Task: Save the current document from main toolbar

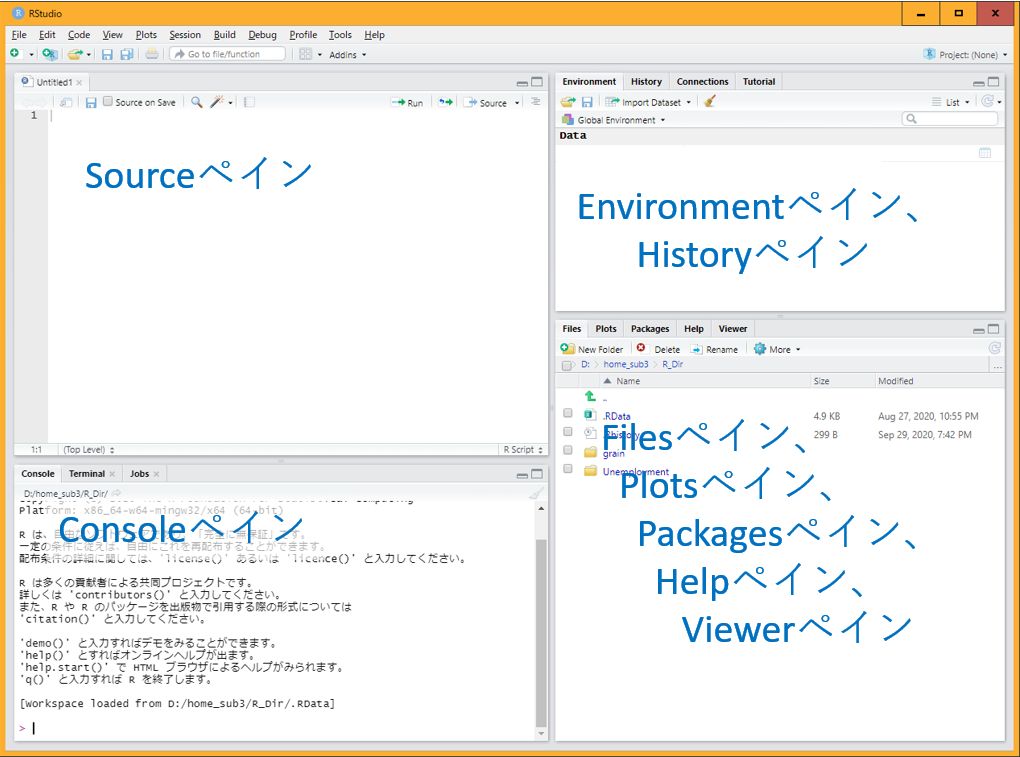Action: point(107,55)
